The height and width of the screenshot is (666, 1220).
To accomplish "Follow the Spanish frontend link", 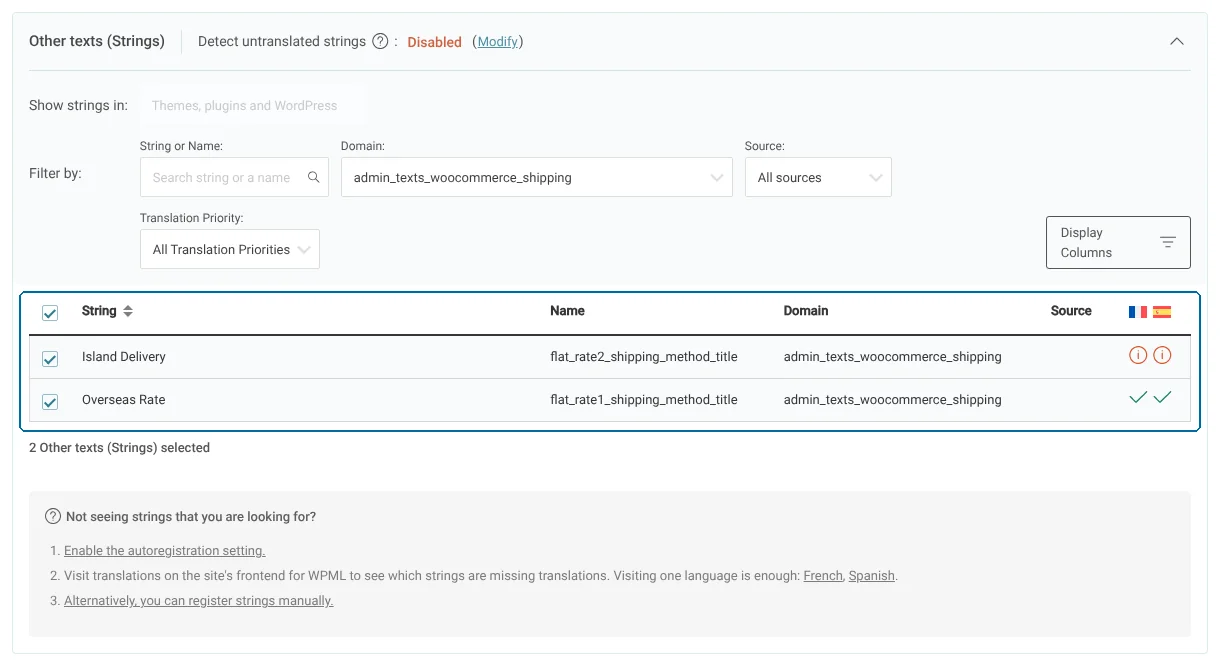I will [872, 575].
